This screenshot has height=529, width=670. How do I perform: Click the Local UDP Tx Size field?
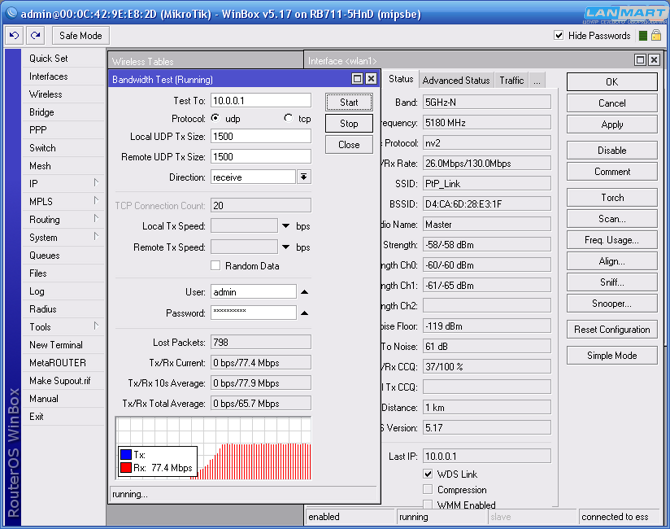[x=261, y=136]
